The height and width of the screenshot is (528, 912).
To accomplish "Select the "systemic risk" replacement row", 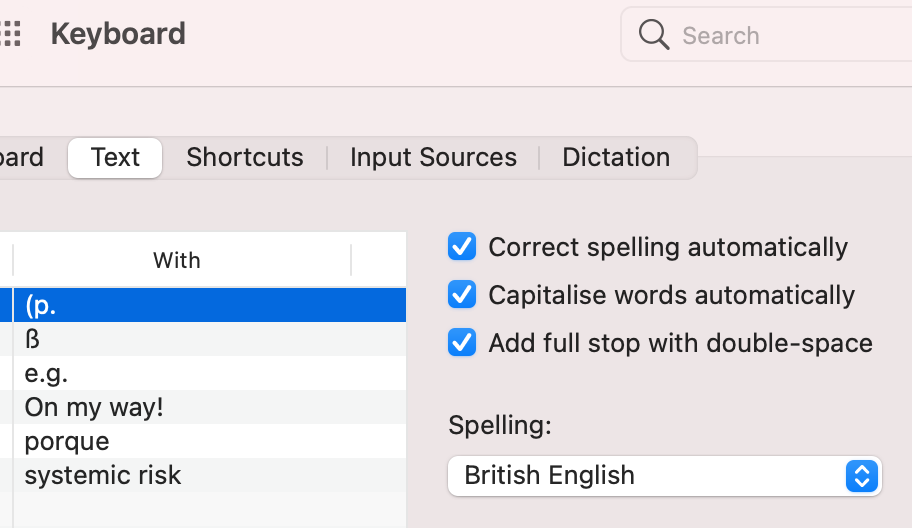I will [200, 476].
